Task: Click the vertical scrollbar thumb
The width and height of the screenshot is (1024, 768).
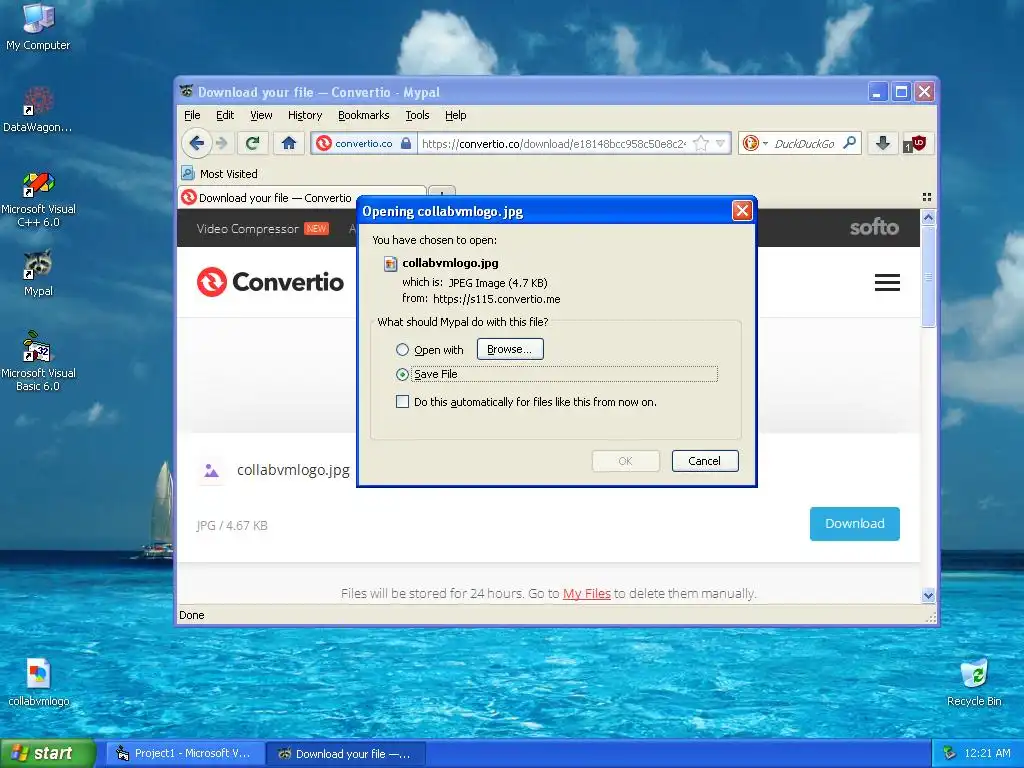Action: [928, 276]
